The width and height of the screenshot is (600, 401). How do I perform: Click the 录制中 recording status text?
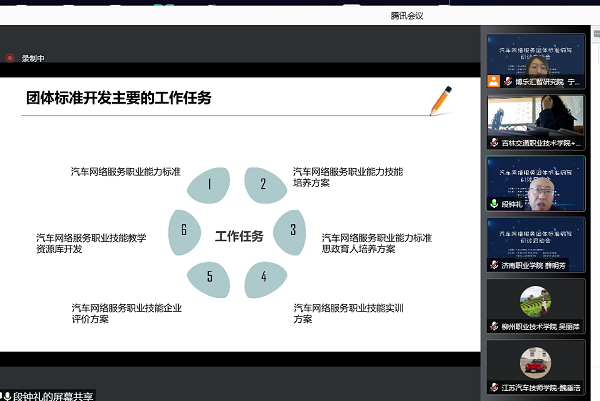pos(34,58)
